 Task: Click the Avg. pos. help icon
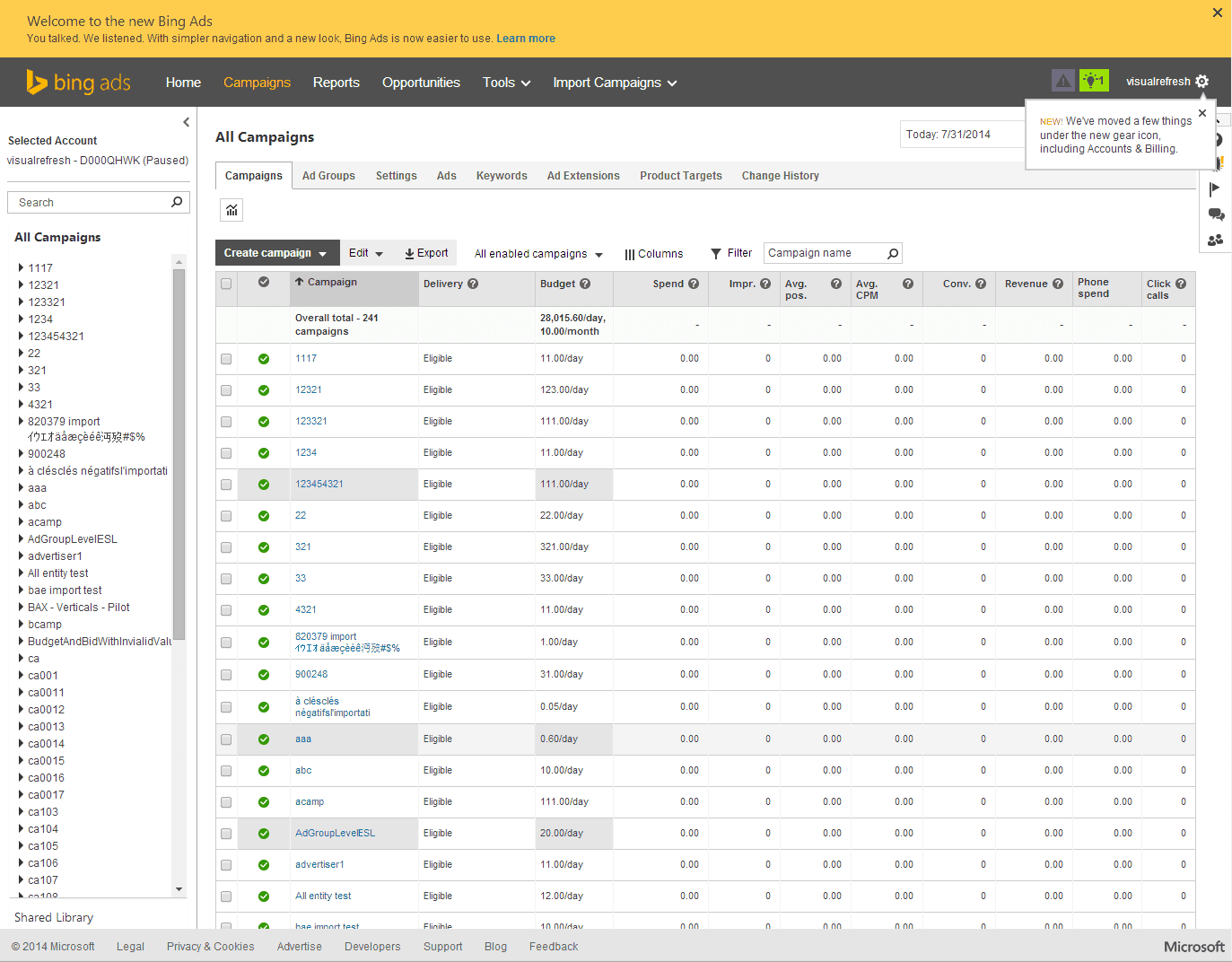pos(836,284)
